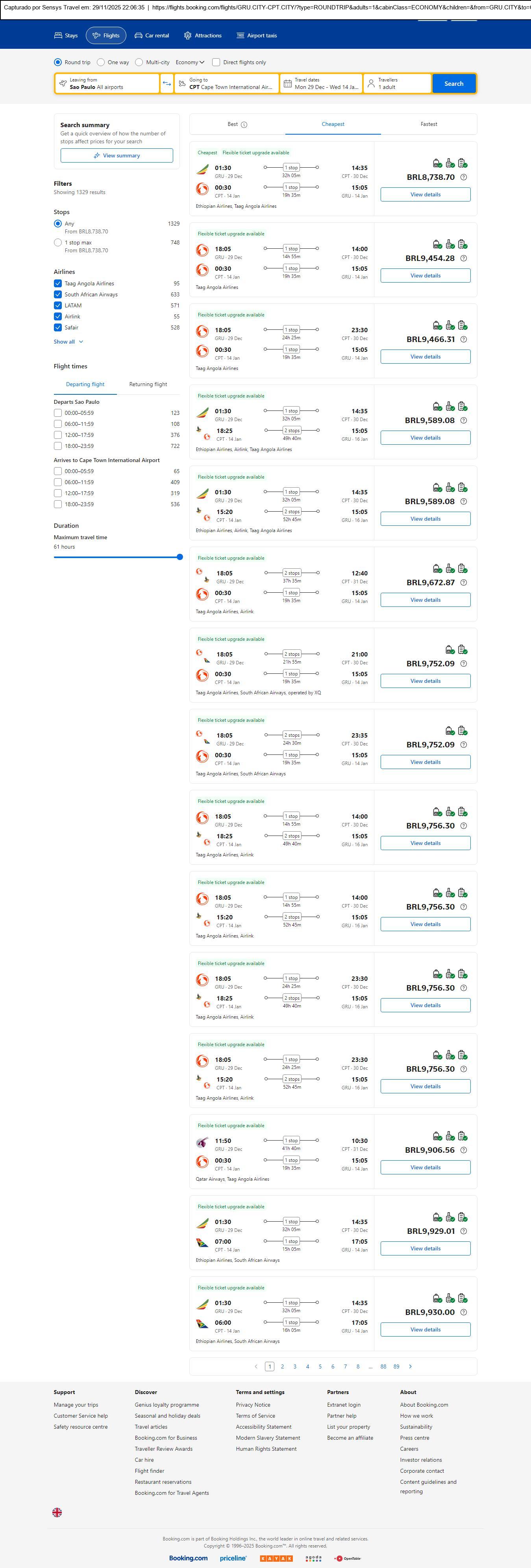Uncheck the LATAM airline filter
Viewport: 531px width, 1568px height.
58,305
